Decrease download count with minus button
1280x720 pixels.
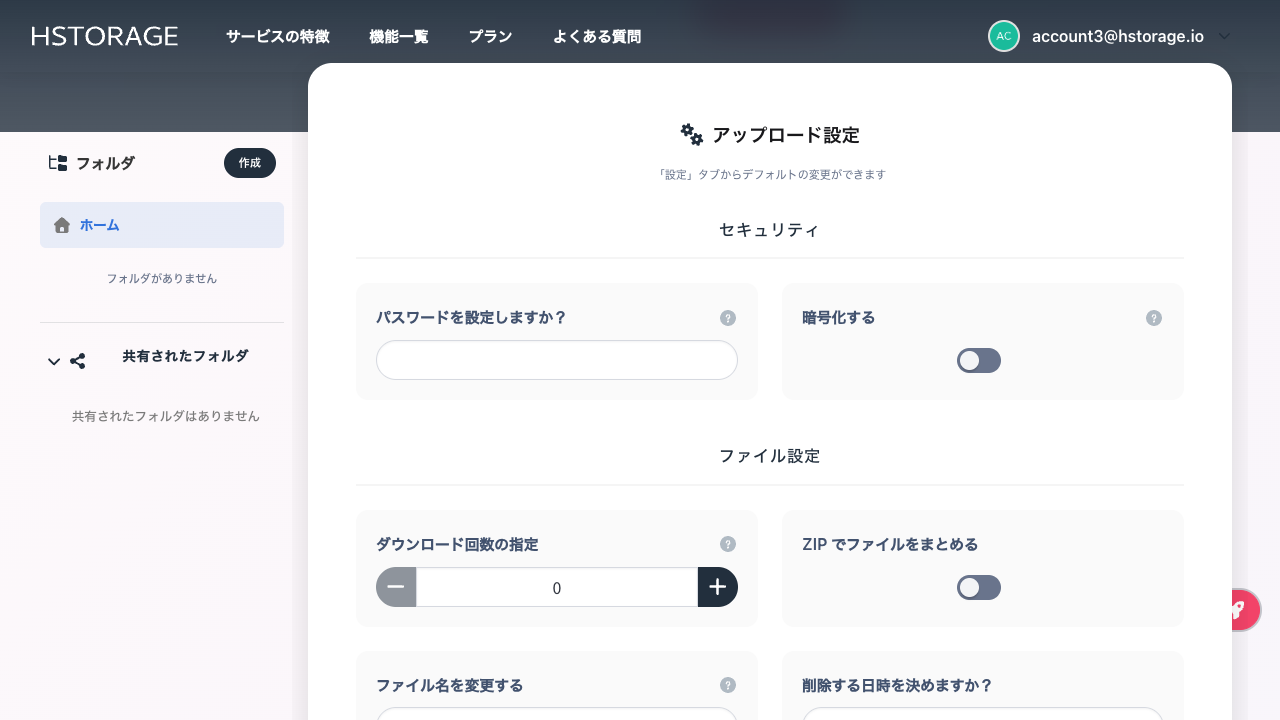point(396,587)
